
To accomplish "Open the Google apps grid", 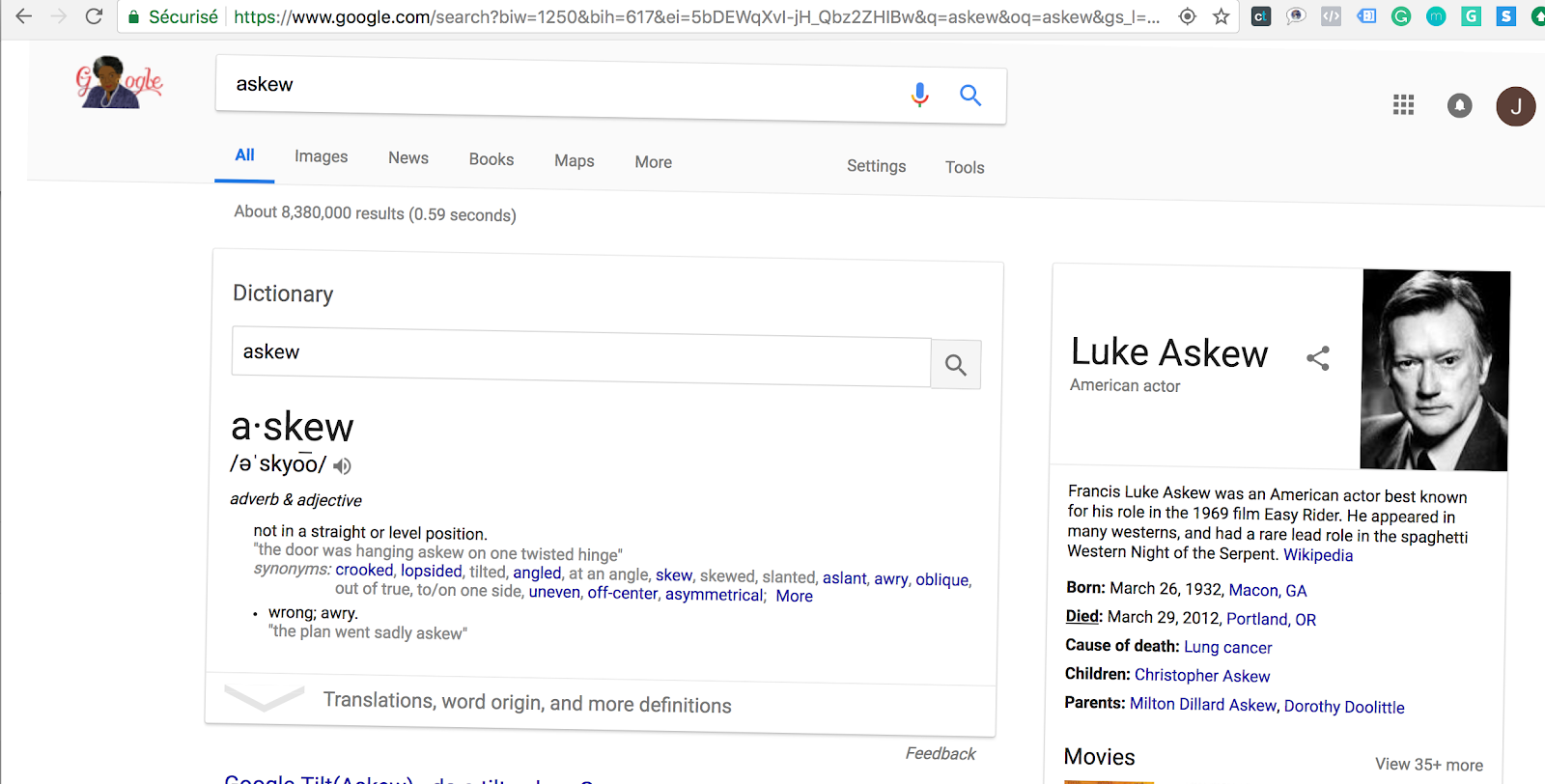I will [x=1404, y=104].
